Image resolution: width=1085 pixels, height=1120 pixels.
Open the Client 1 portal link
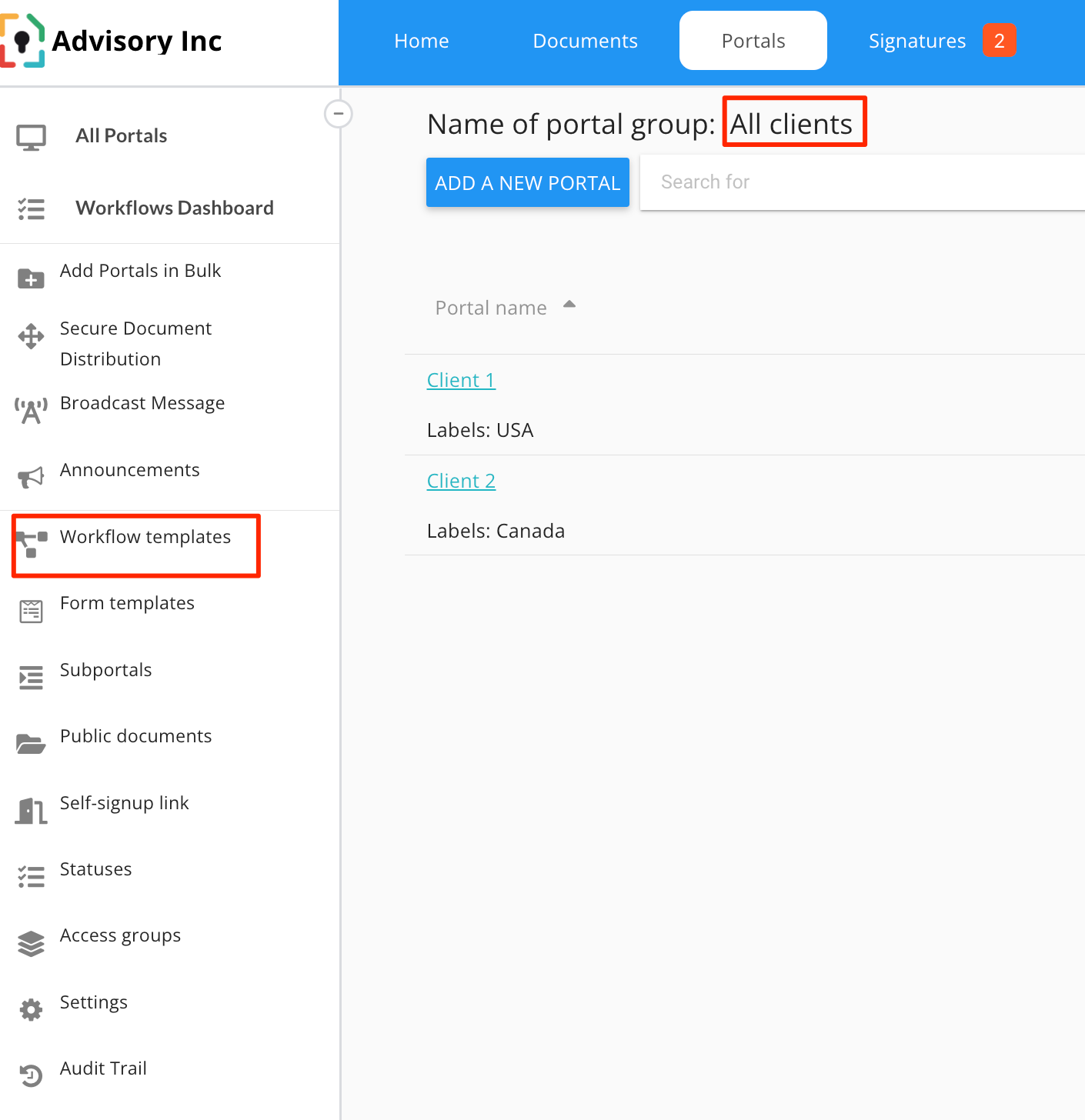461,380
